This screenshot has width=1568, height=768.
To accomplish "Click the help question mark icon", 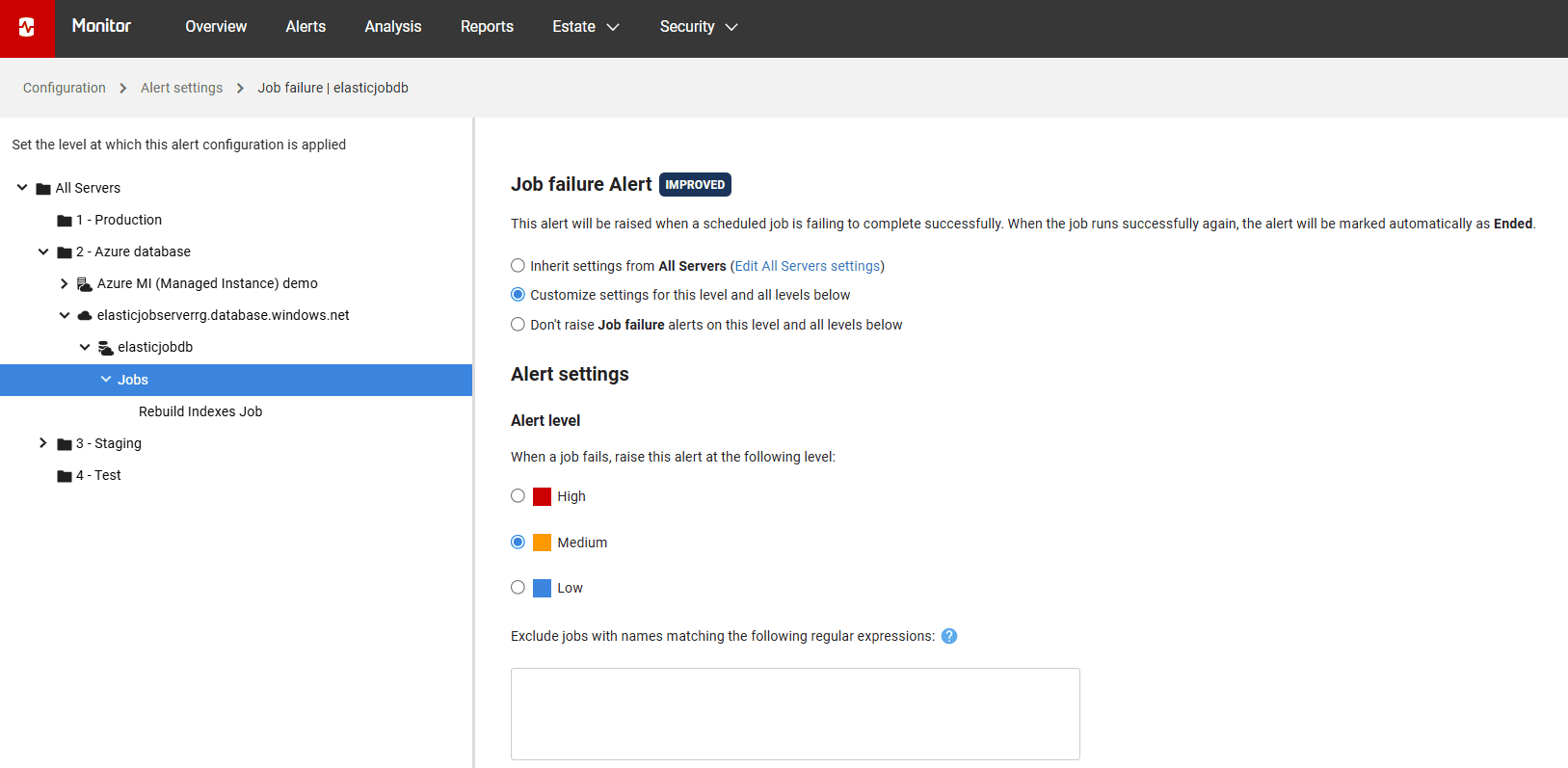I will pos(949,636).
